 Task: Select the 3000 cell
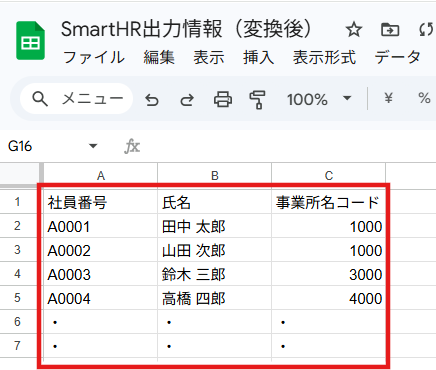[329, 274]
